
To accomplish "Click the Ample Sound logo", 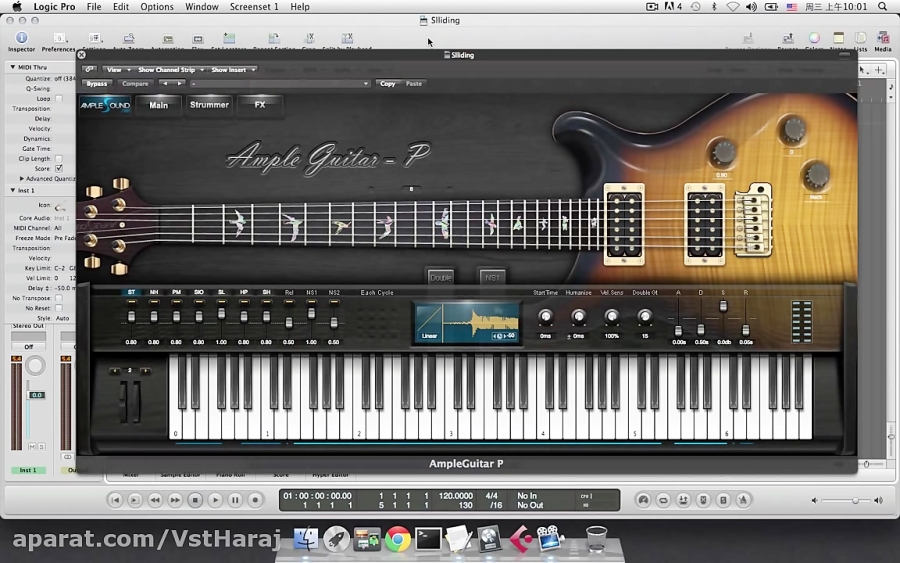I will tap(106, 105).
